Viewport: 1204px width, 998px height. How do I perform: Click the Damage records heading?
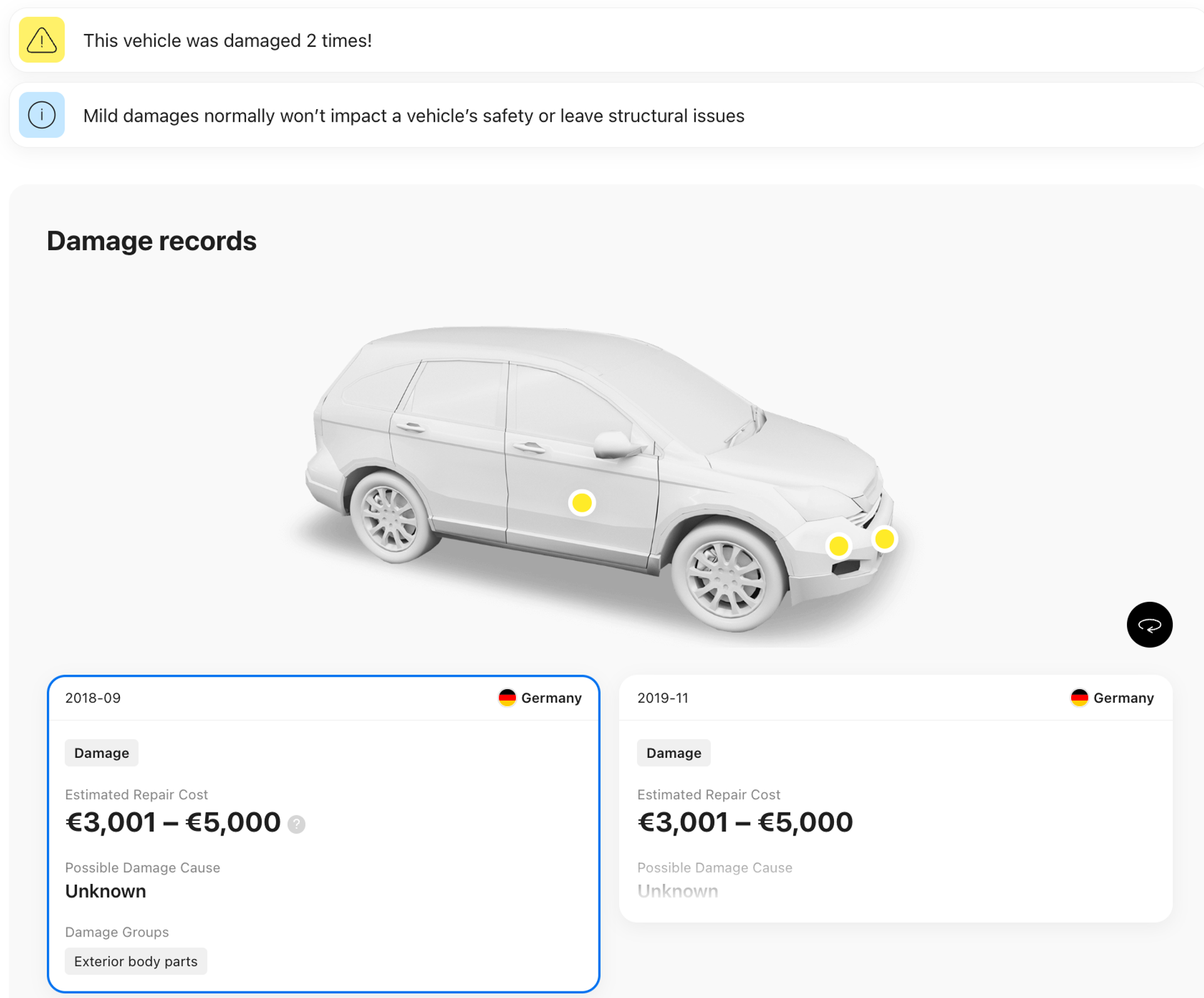pos(152,241)
